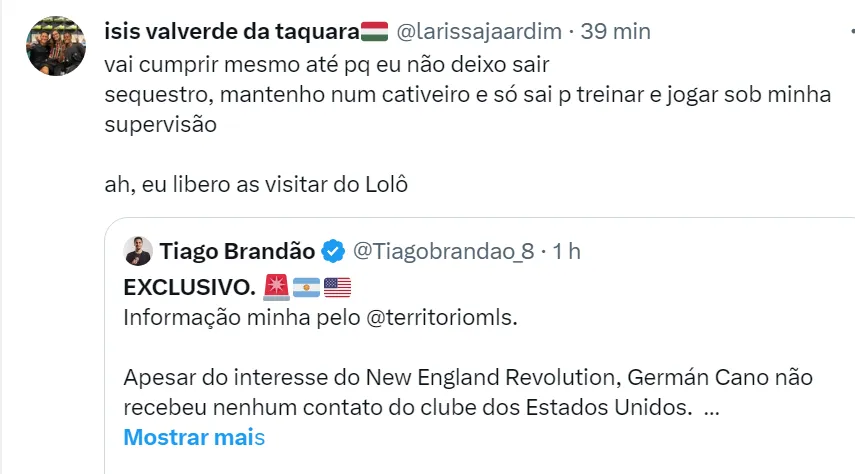Click the United States flag emoji
The image size is (855, 474).
pos(338,288)
